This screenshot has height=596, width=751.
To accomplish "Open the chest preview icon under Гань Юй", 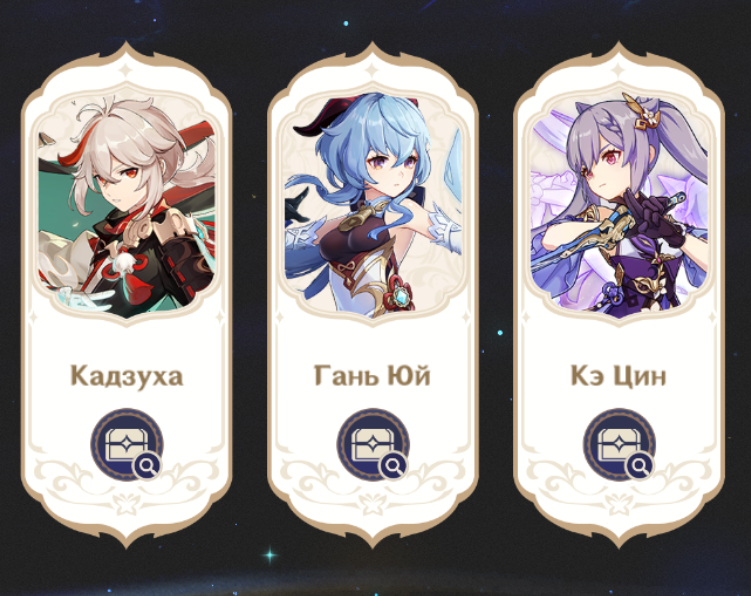I will point(373,444).
